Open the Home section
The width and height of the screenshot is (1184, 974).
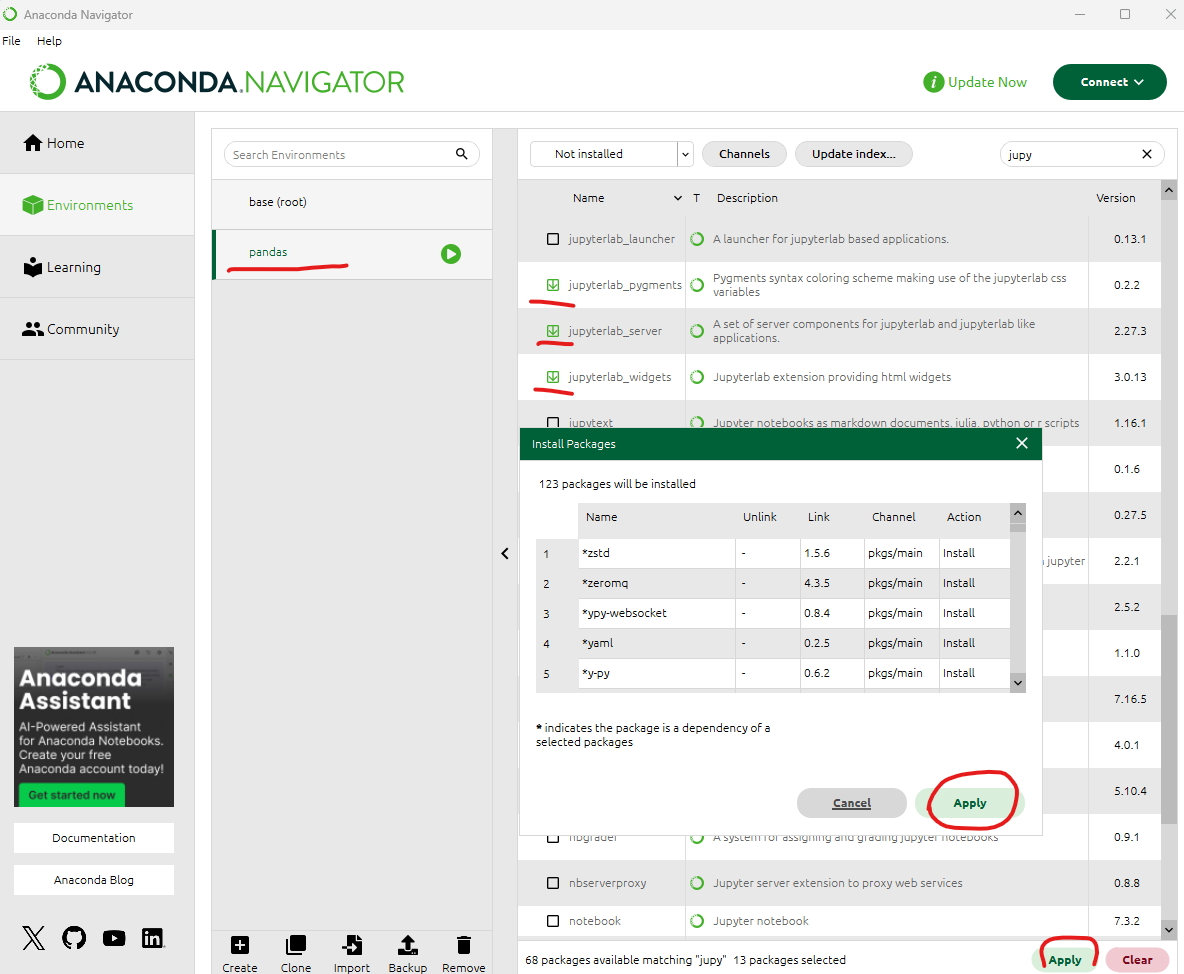97,143
